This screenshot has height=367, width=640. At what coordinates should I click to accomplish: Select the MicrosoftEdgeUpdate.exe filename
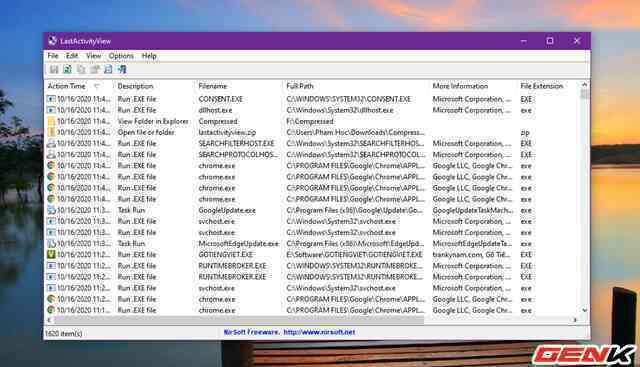(x=238, y=244)
